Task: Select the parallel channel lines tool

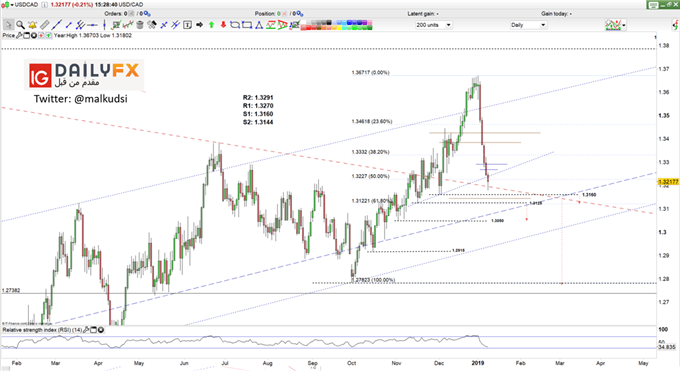Action: pos(80,25)
